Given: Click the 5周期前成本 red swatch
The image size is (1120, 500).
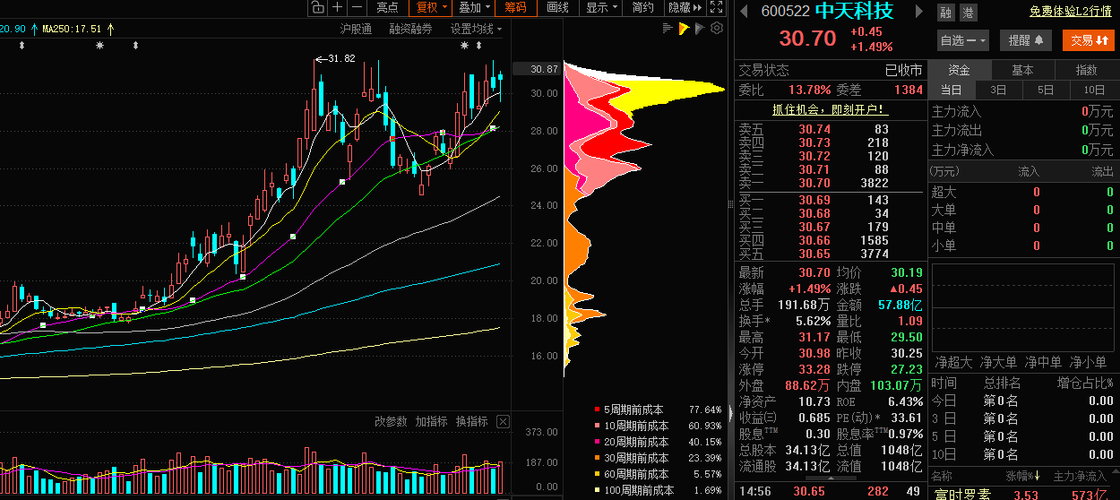Looking at the screenshot, I should (597, 410).
